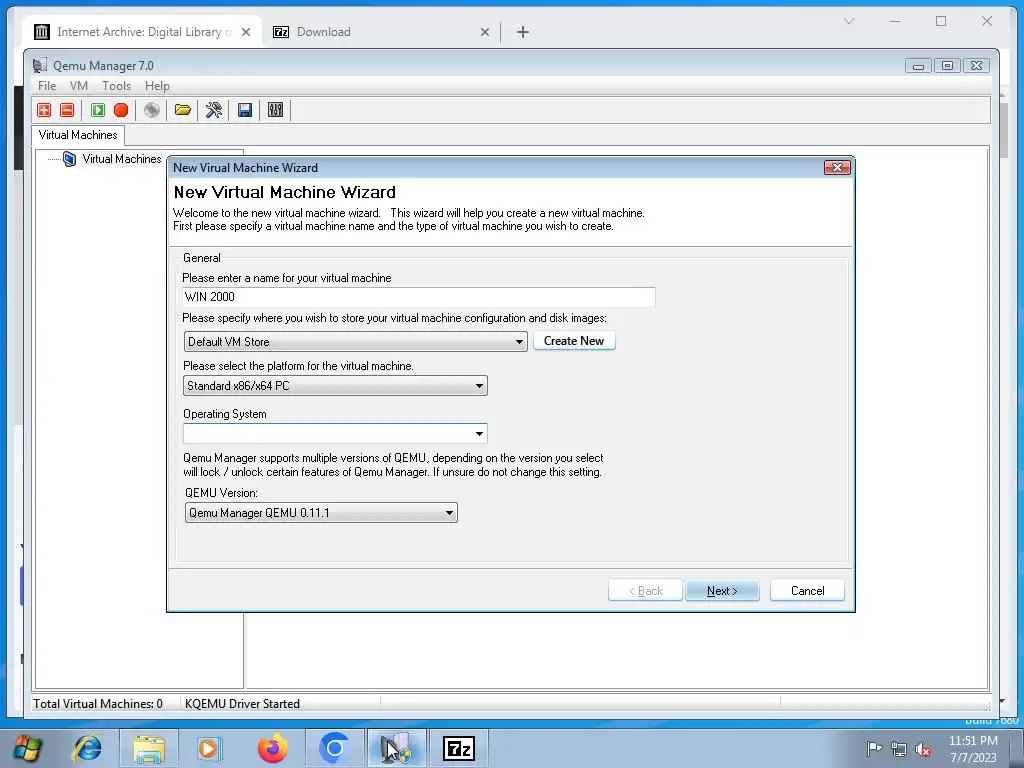Click the Action Center flag tray icon
1024x768 pixels.
tap(874, 748)
